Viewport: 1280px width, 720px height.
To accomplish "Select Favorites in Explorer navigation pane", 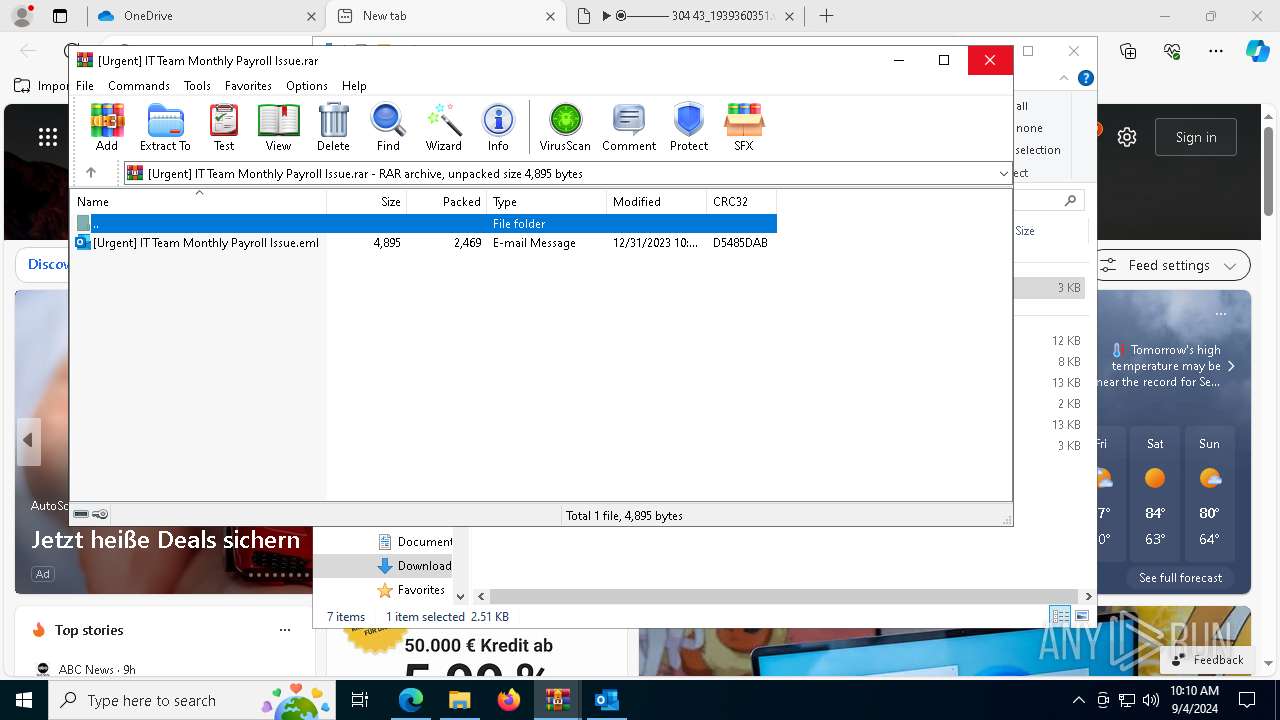I will 411,590.
